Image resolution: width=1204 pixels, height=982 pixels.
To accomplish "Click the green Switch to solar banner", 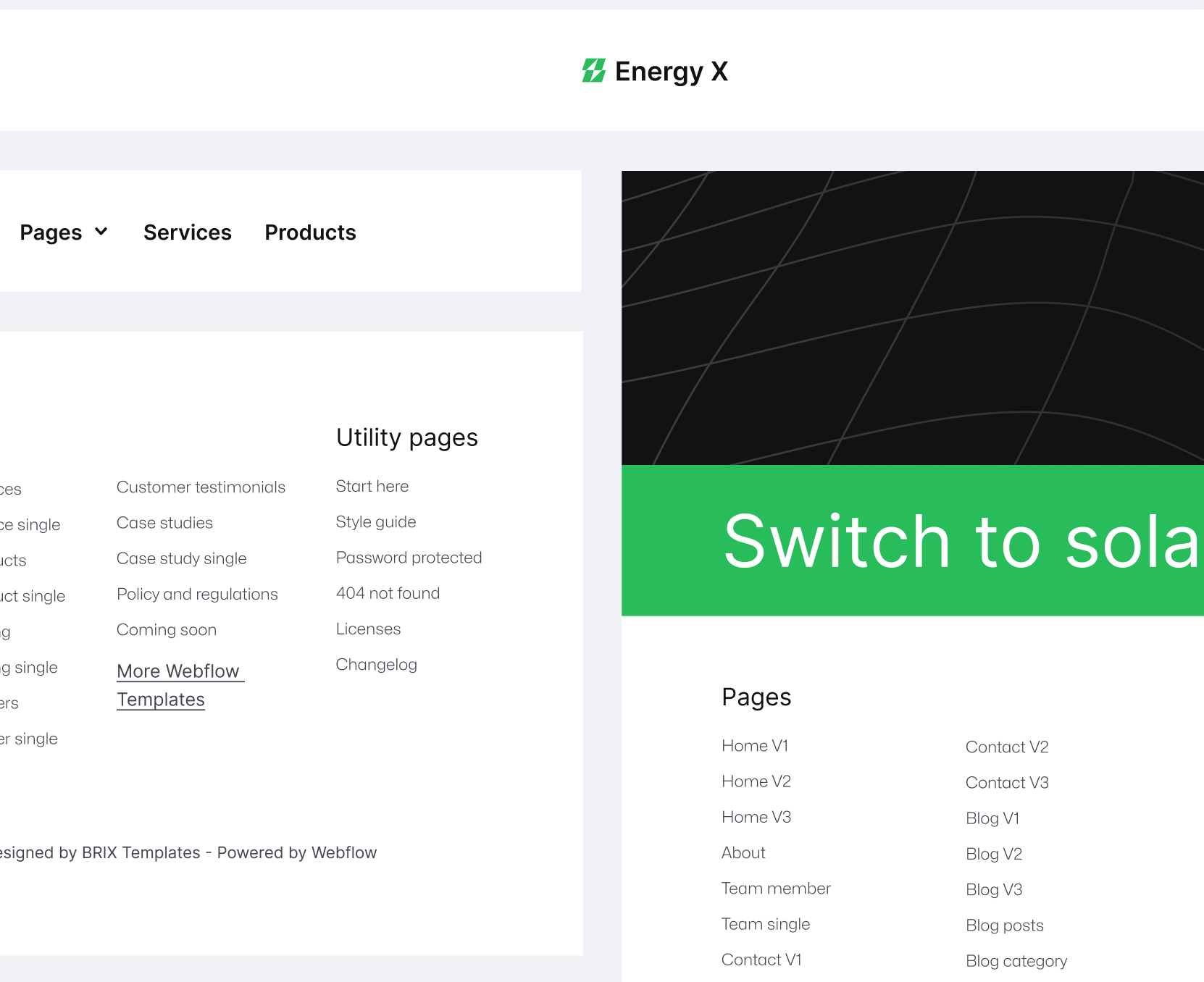I will point(913,540).
